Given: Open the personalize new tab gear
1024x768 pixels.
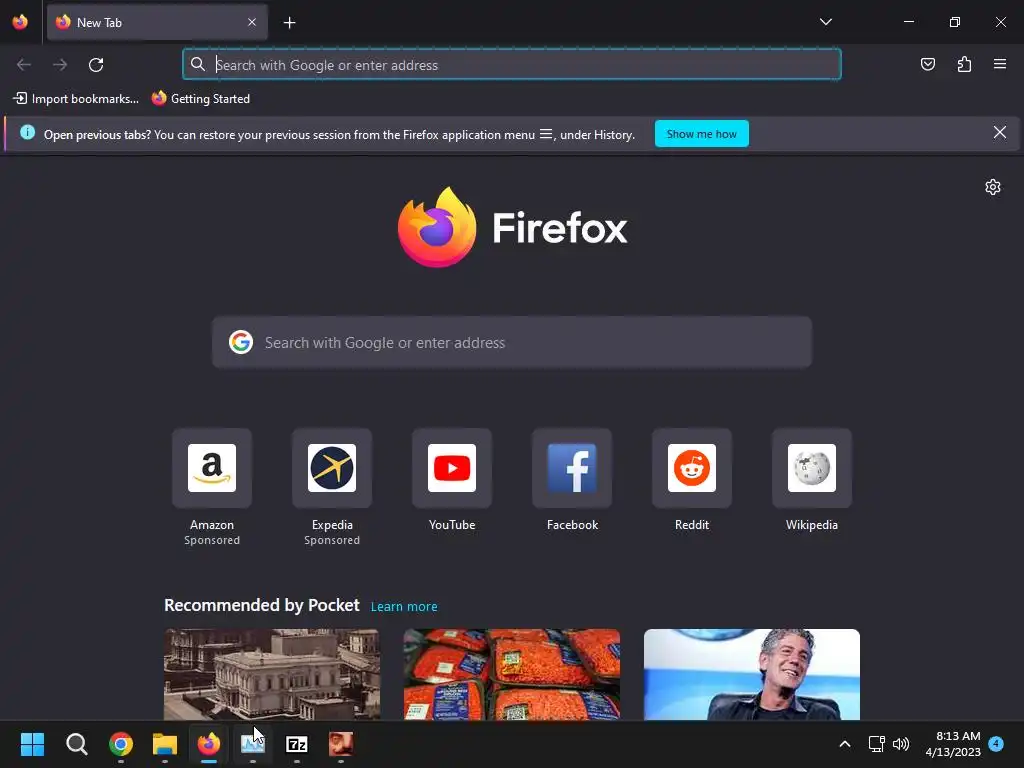Looking at the screenshot, I should (993, 187).
